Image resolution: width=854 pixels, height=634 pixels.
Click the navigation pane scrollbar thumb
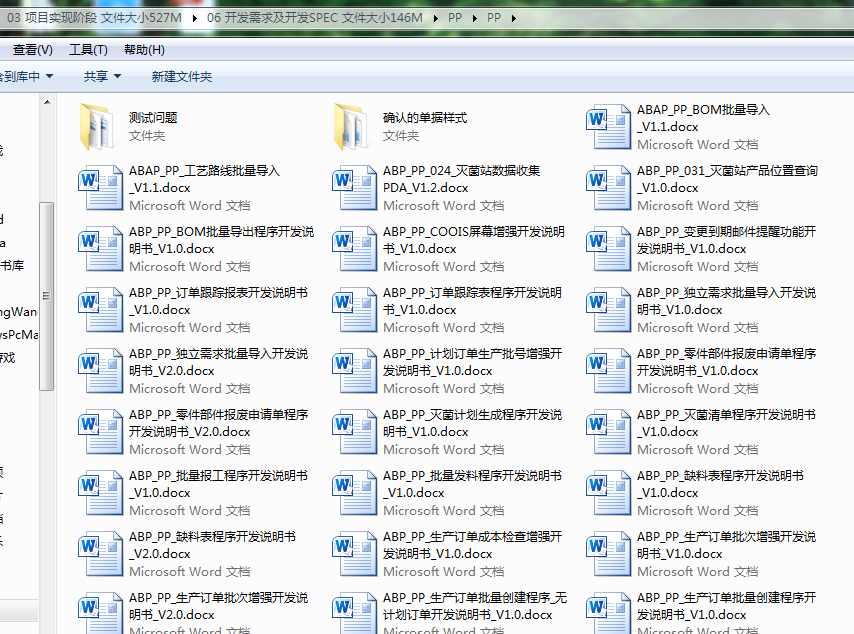pos(47,296)
